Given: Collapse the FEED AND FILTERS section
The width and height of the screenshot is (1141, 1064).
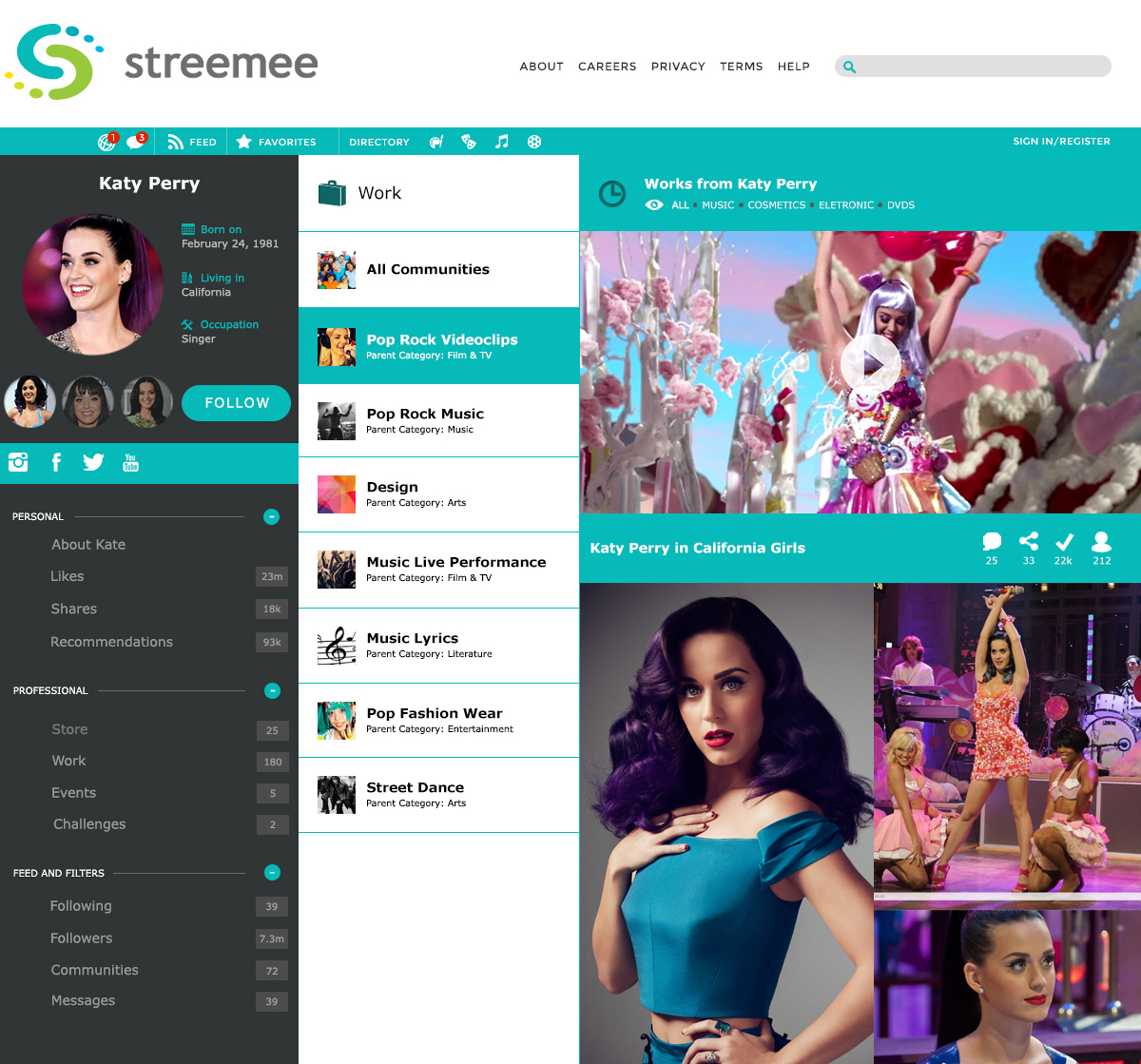Looking at the screenshot, I should coord(272,872).
